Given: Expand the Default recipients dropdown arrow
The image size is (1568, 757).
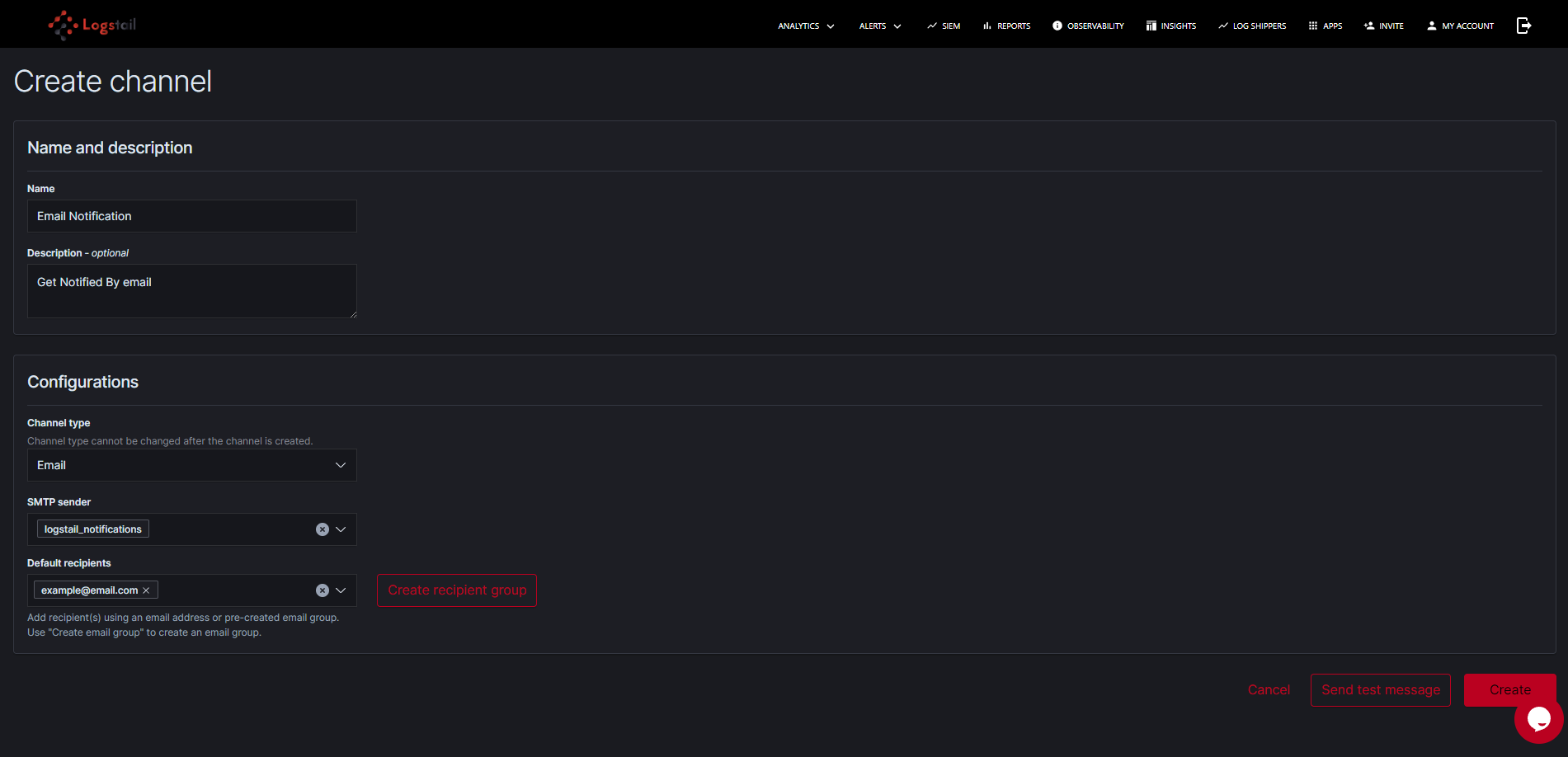Looking at the screenshot, I should (x=341, y=590).
